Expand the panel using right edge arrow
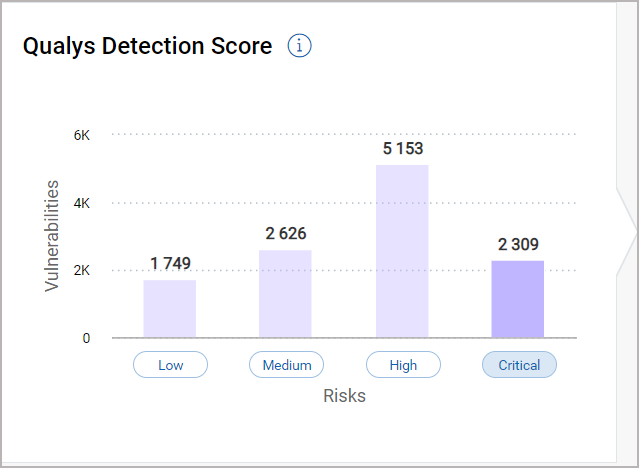 click(x=629, y=233)
